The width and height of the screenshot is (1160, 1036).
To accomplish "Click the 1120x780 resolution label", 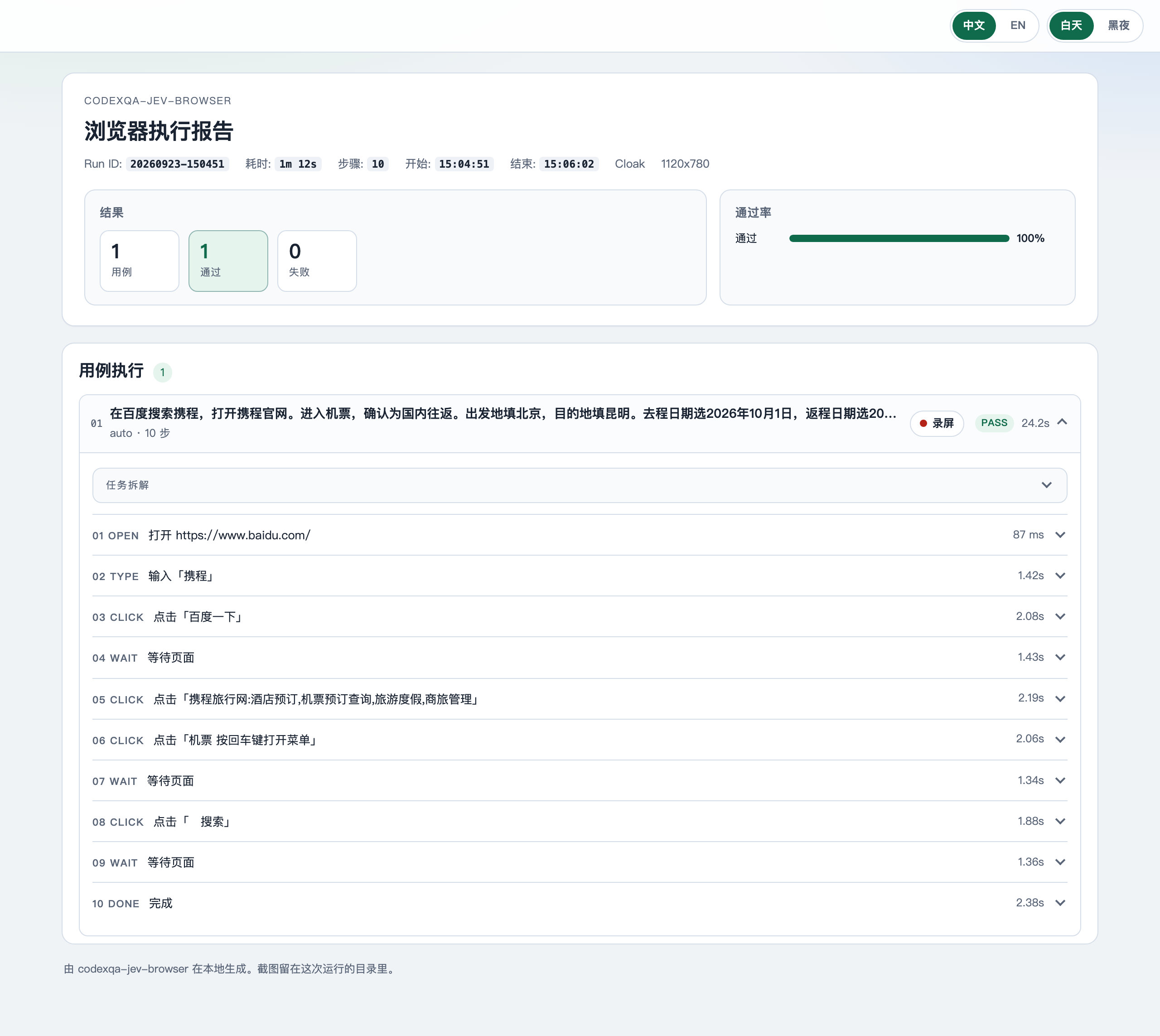I will click(x=685, y=164).
